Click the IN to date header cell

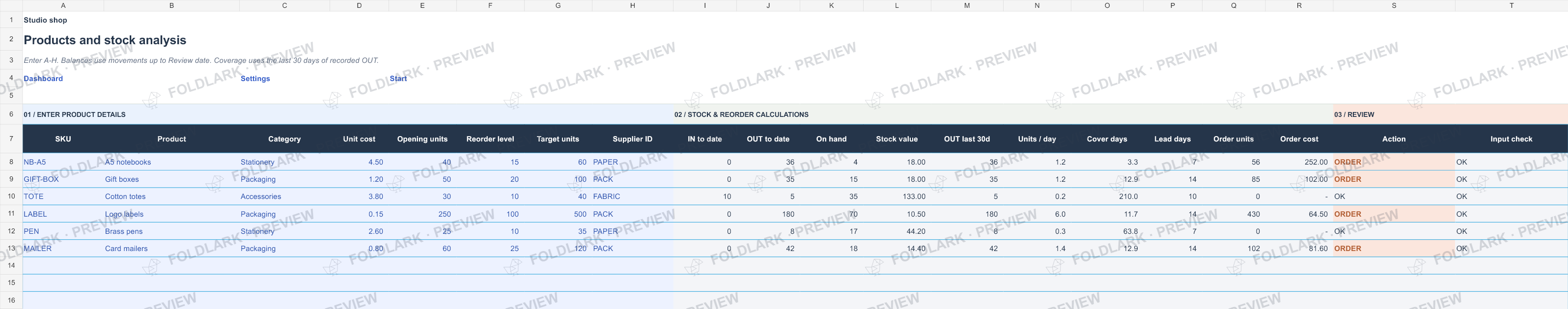pyautogui.click(x=705, y=139)
